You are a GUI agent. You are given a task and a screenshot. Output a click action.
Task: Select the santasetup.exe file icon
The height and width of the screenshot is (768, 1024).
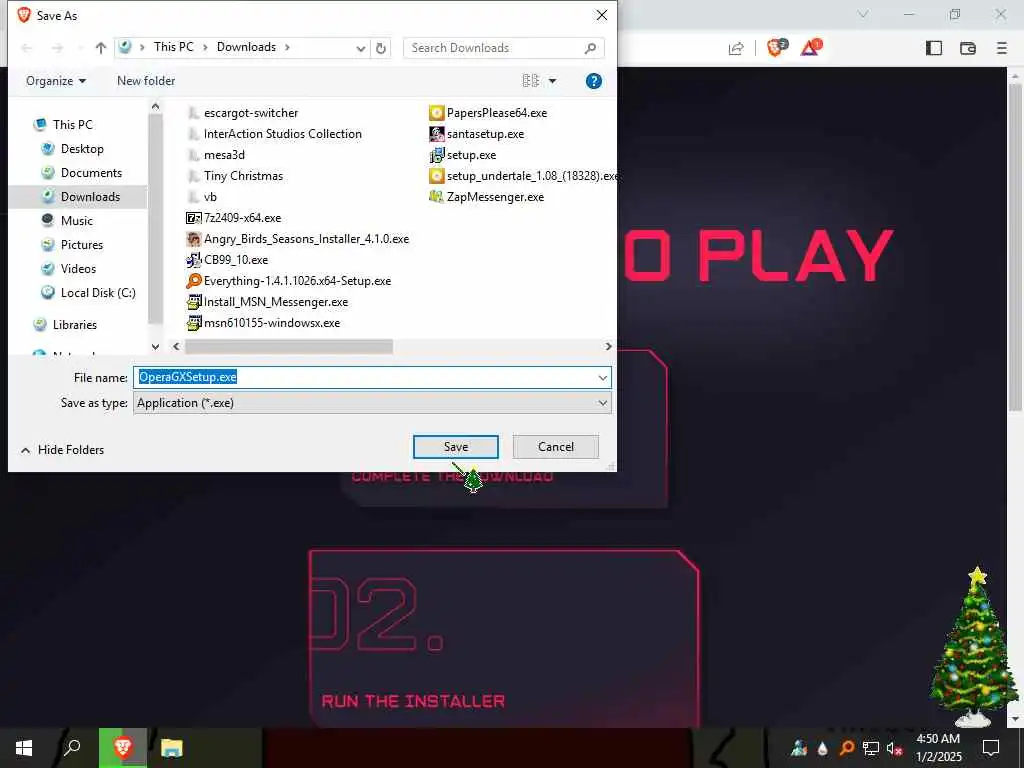436,134
